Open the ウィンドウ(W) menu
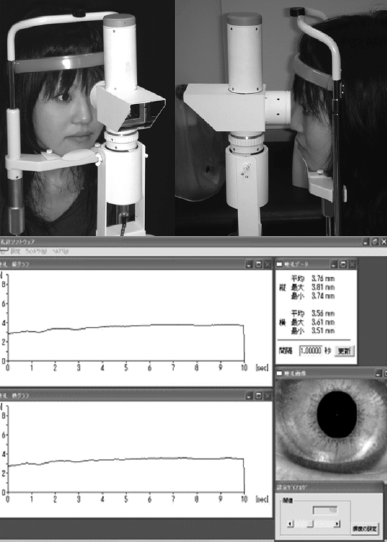 (x=36, y=251)
